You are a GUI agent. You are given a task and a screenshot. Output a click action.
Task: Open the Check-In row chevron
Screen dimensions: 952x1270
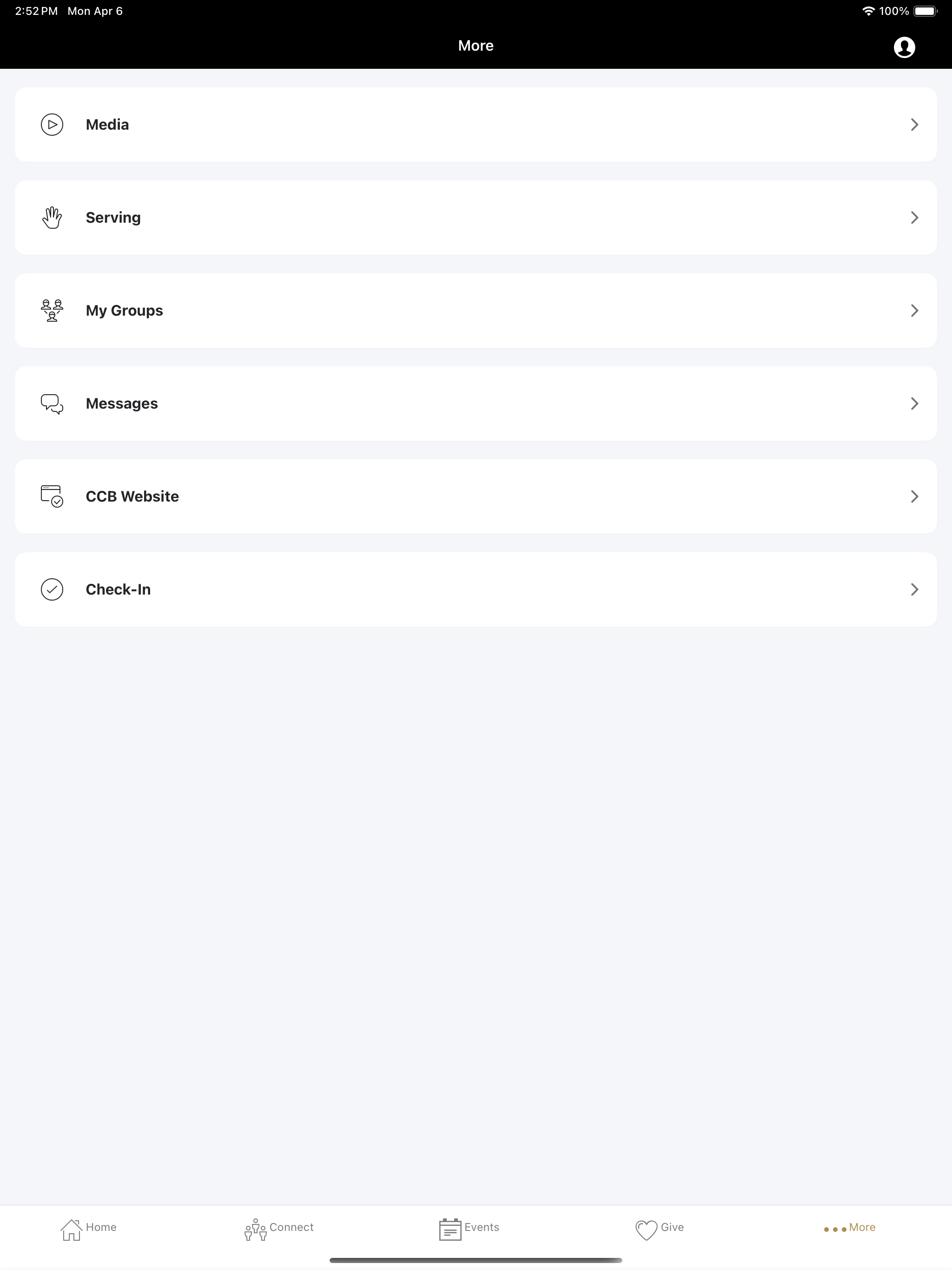(915, 589)
